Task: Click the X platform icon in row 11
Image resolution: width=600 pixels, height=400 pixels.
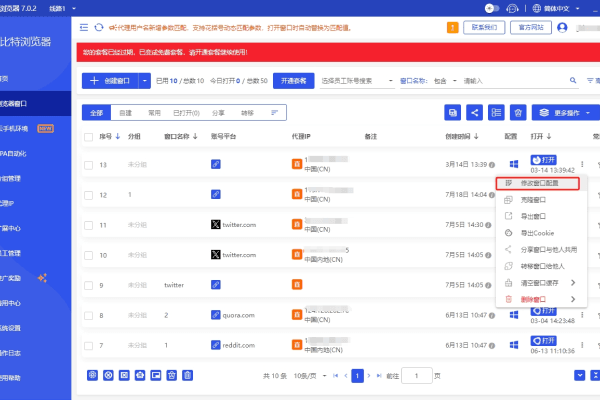Action: [215, 225]
